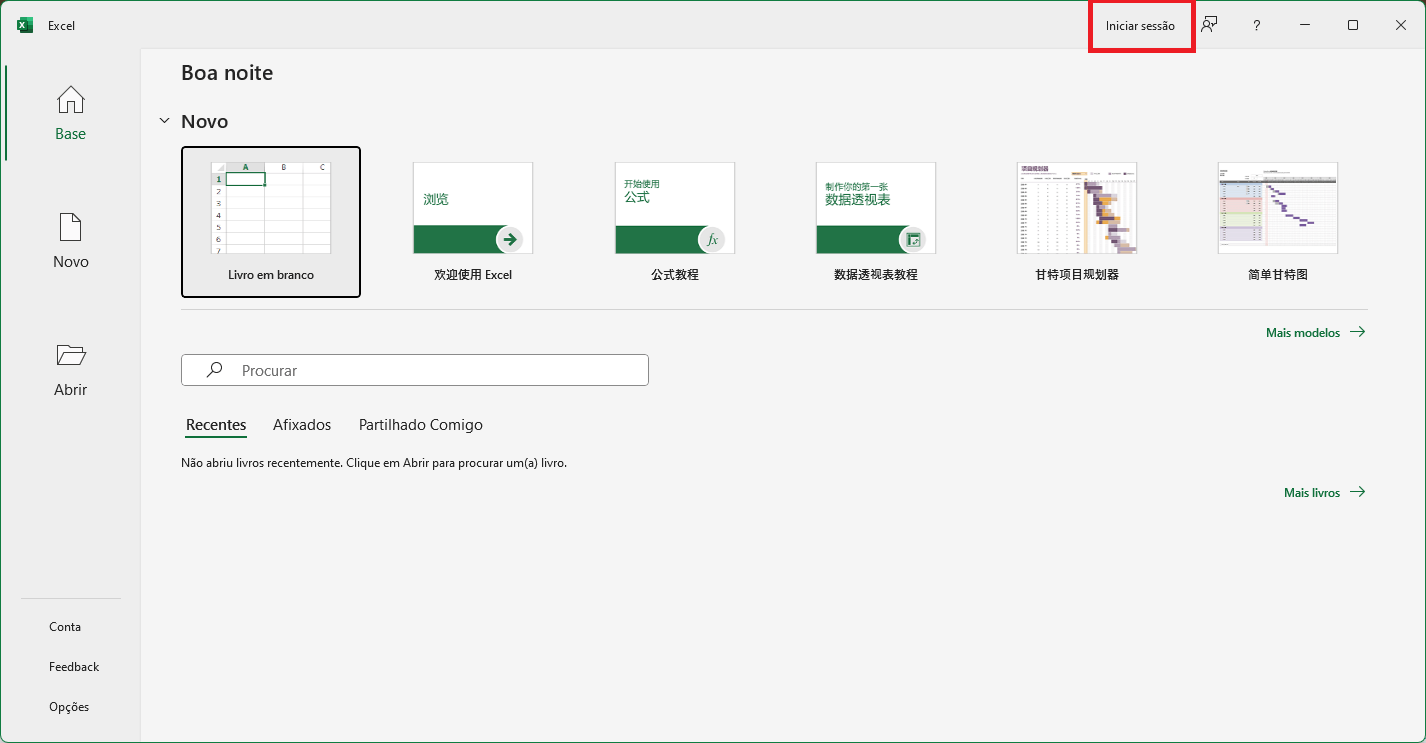
Task: Collapse the Novo section chevron
Action: (x=164, y=121)
